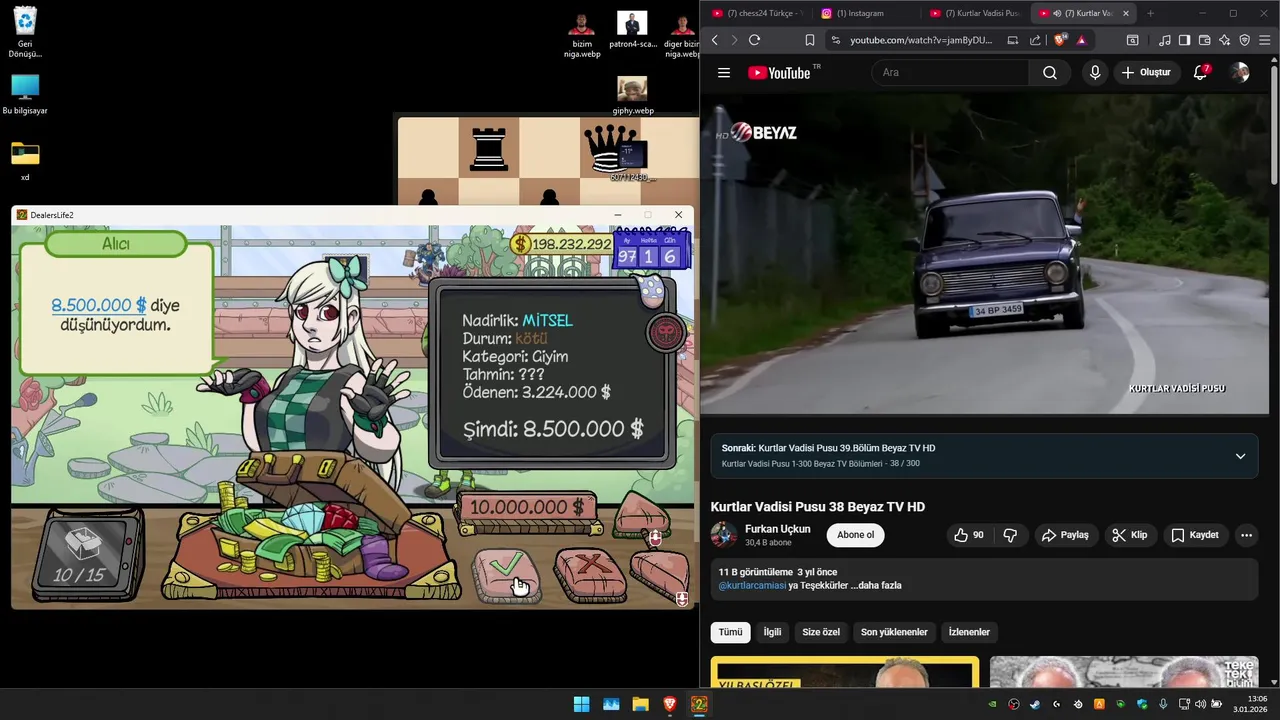1280x720 pixels.
Task: Select the Tümü filter chip
Action: tap(731, 632)
